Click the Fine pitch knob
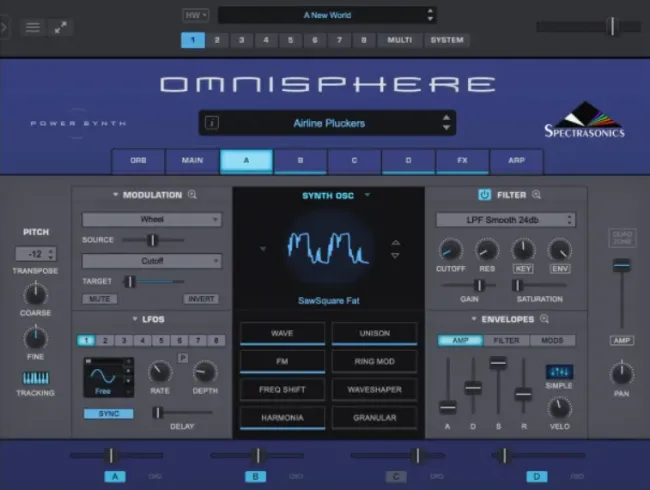The image size is (650, 490). pos(36,337)
